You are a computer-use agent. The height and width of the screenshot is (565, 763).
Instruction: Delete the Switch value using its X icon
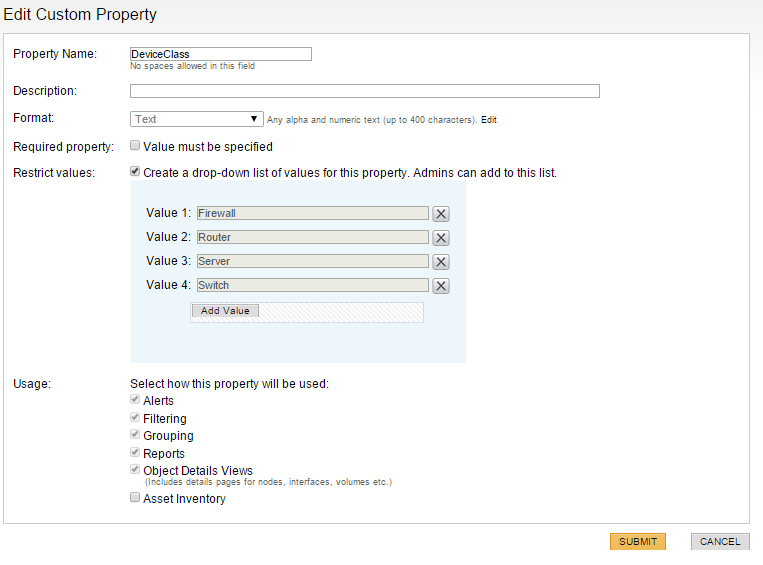pyautogui.click(x=441, y=285)
